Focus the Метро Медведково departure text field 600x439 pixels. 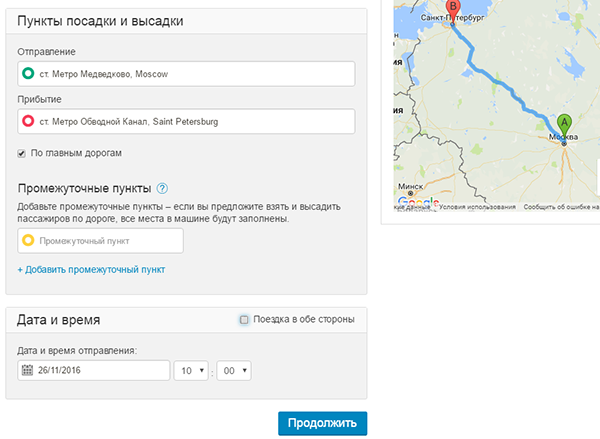[195, 74]
